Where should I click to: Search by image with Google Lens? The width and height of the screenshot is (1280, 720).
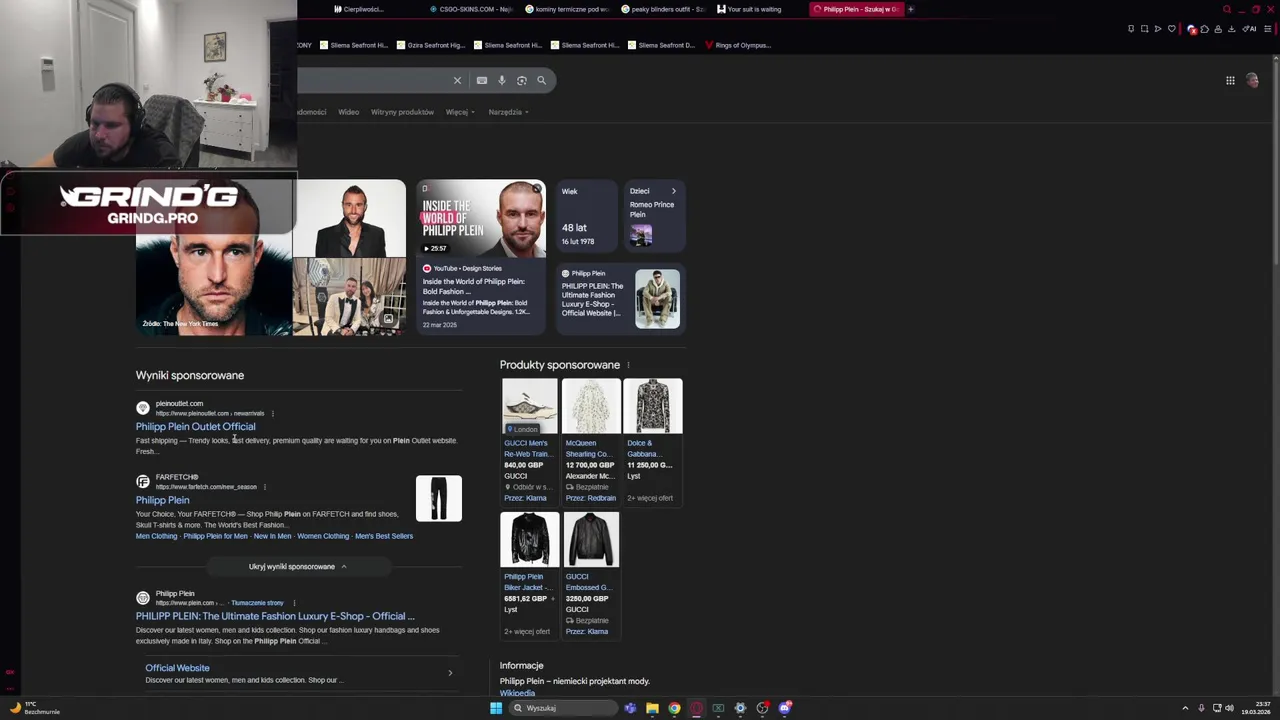pyautogui.click(x=521, y=80)
